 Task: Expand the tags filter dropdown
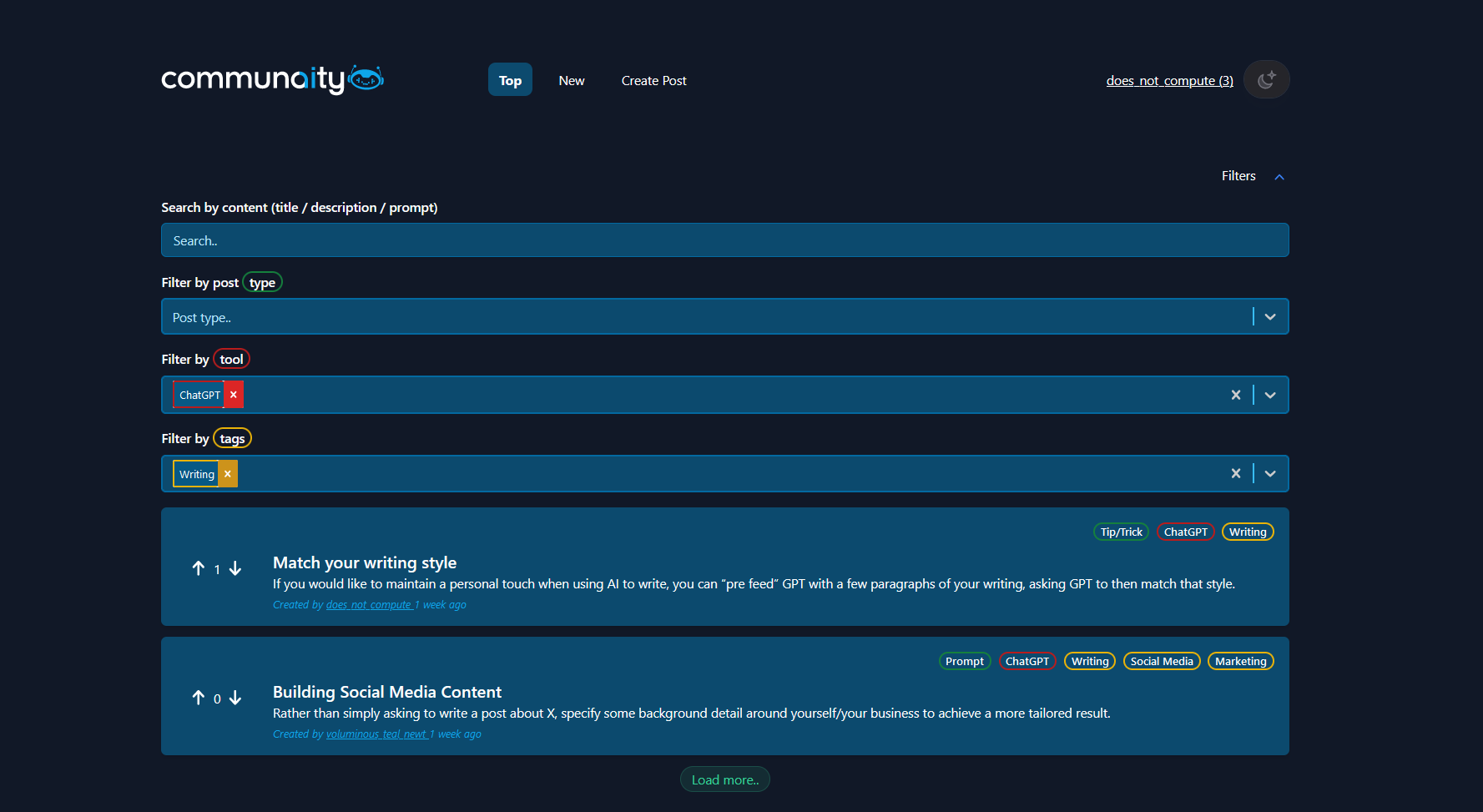(x=1270, y=474)
